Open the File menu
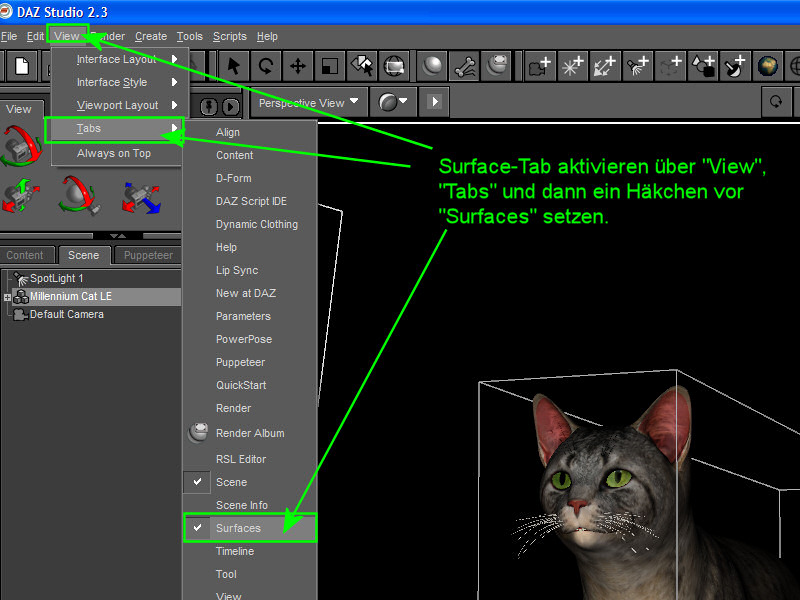Screen dimensions: 800x600 tap(9, 36)
